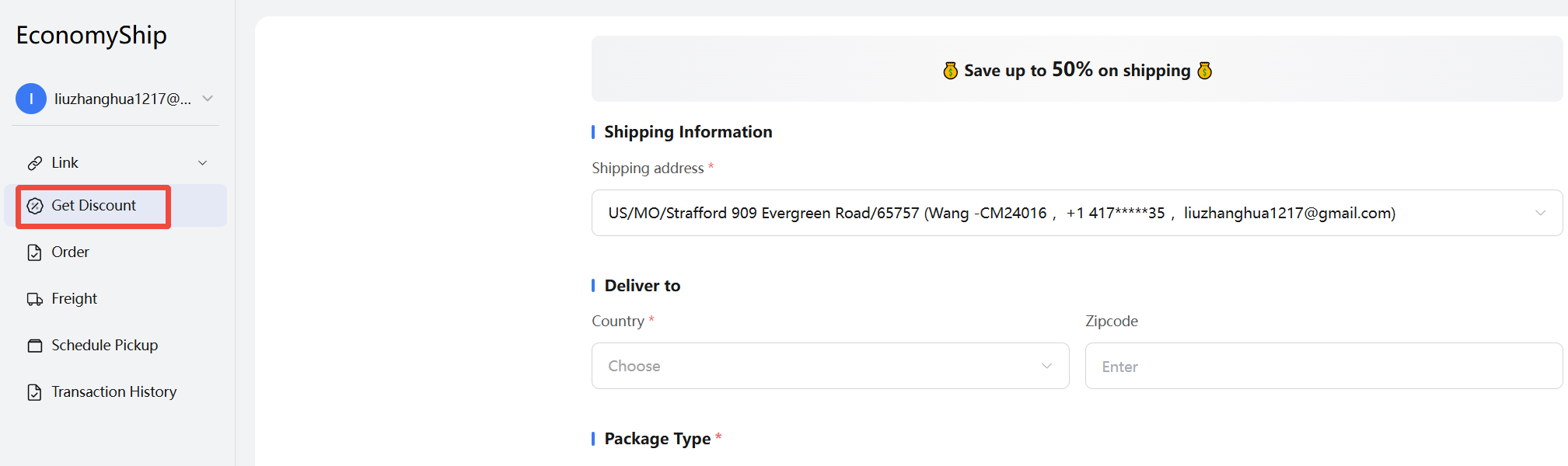Open the Get Discount menu item
The width and height of the screenshot is (1568, 466).
click(x=94, y=206)
